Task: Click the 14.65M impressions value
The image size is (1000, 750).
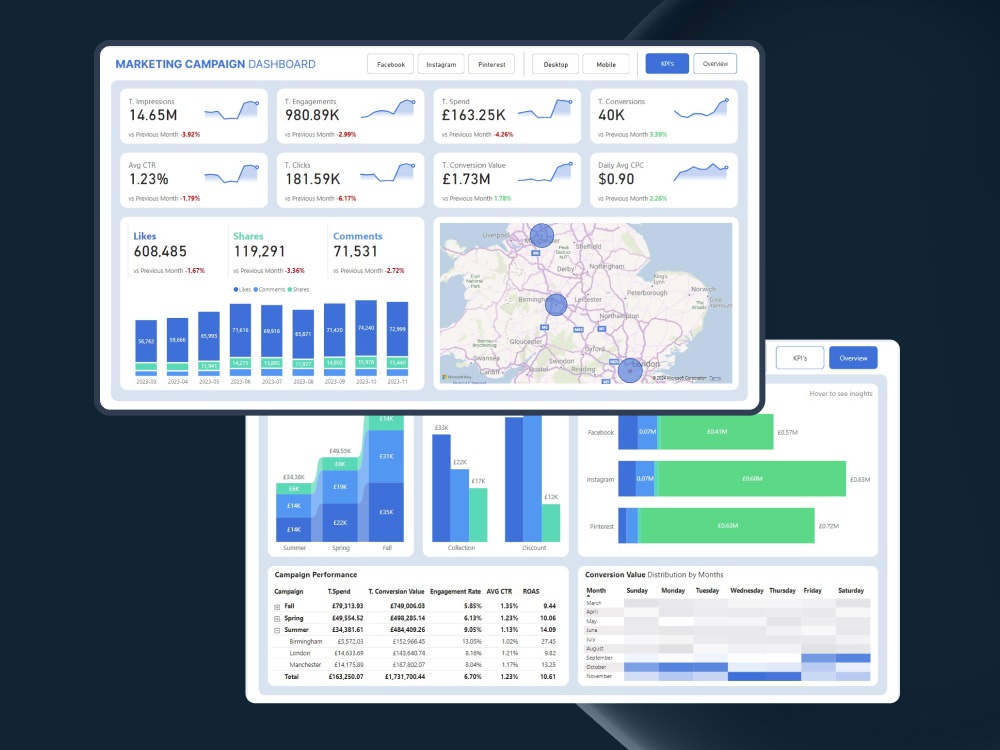Action: coord(153,115)
